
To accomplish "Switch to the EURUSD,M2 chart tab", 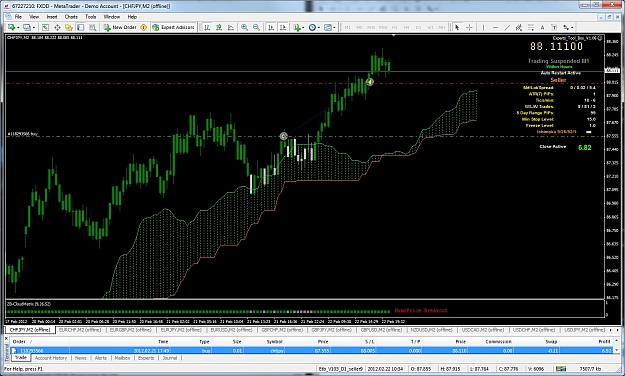I will (231, 330).
